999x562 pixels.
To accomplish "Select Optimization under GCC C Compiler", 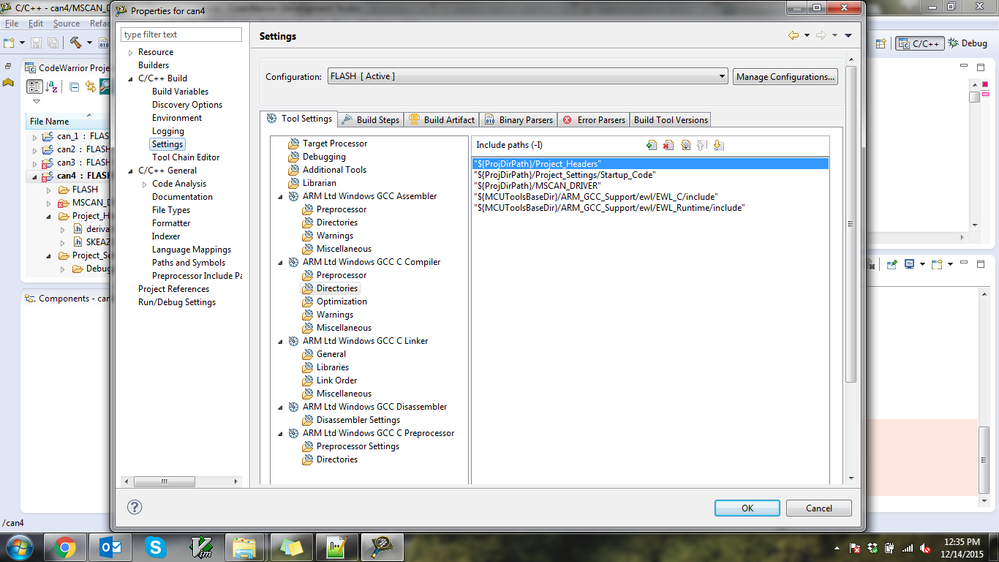I will click(x=341, y=301).
